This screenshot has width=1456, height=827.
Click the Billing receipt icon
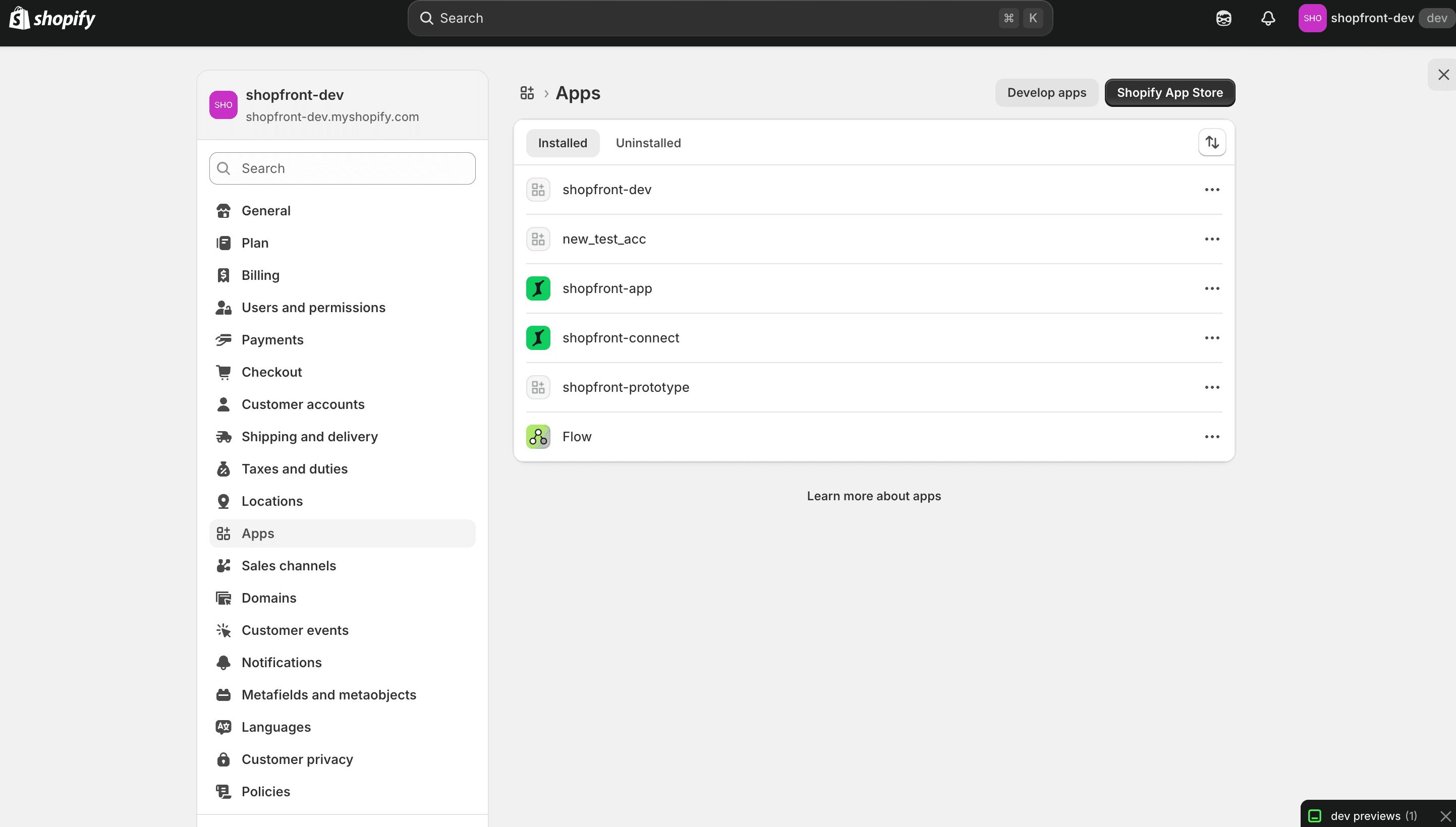[x=223, y=275]
